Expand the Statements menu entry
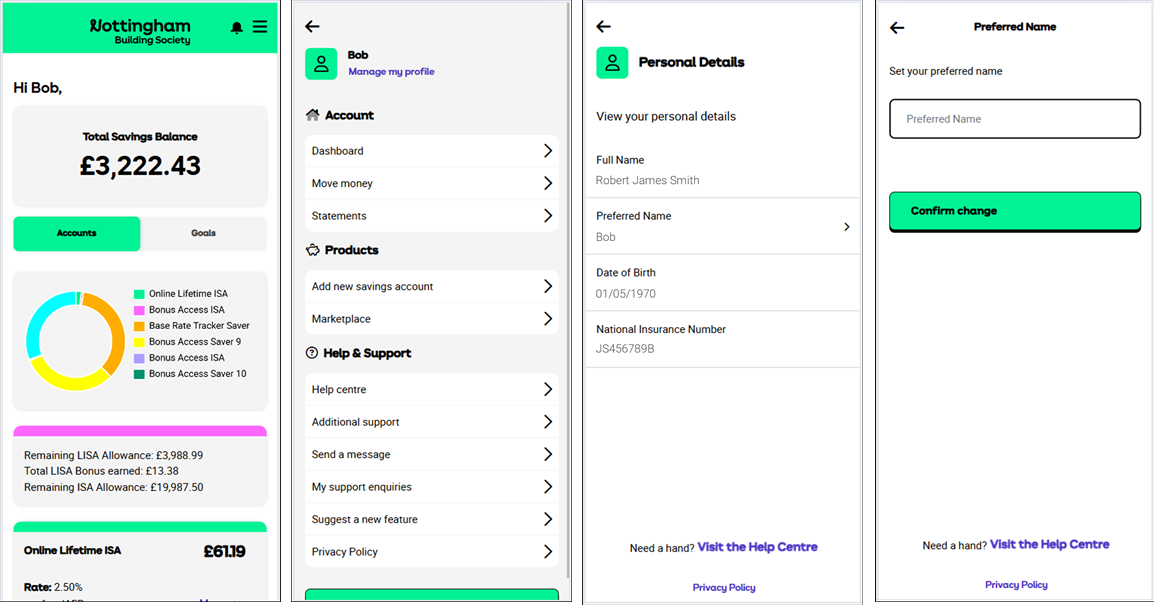The image size is (1154, 605). [431, 215]
